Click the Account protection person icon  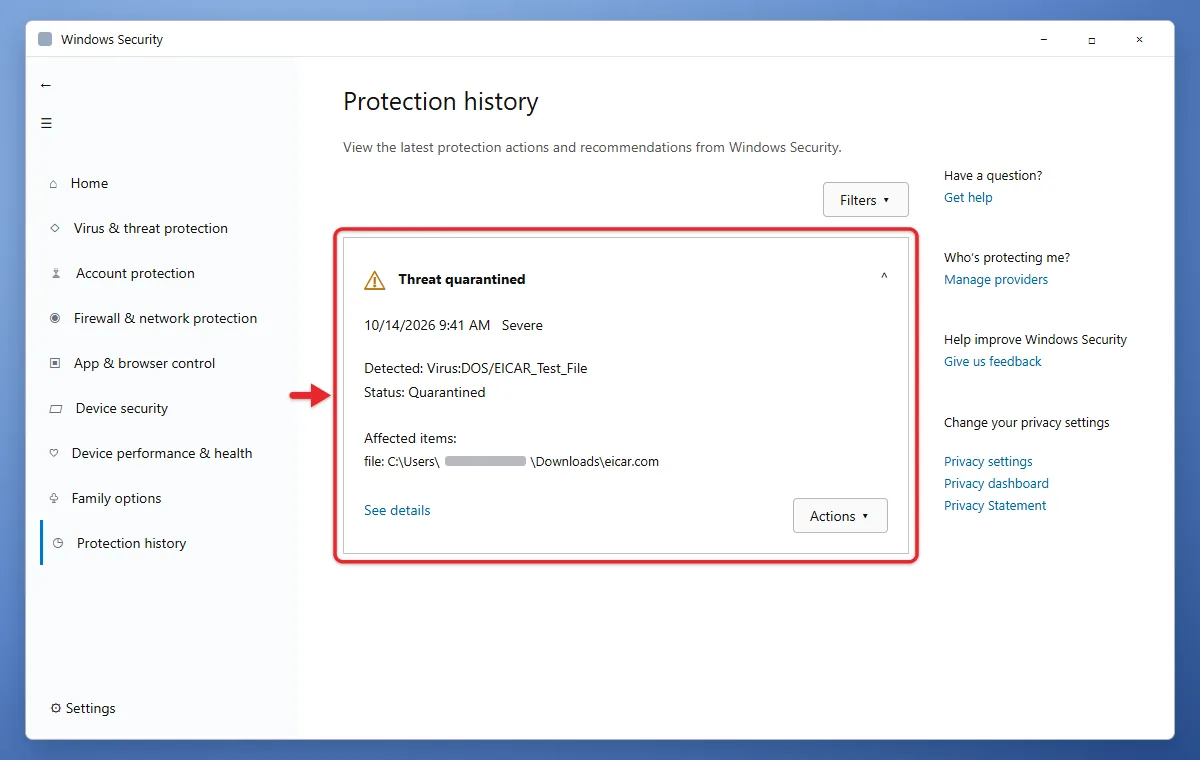pyautogui.click(x=56, y=273)
